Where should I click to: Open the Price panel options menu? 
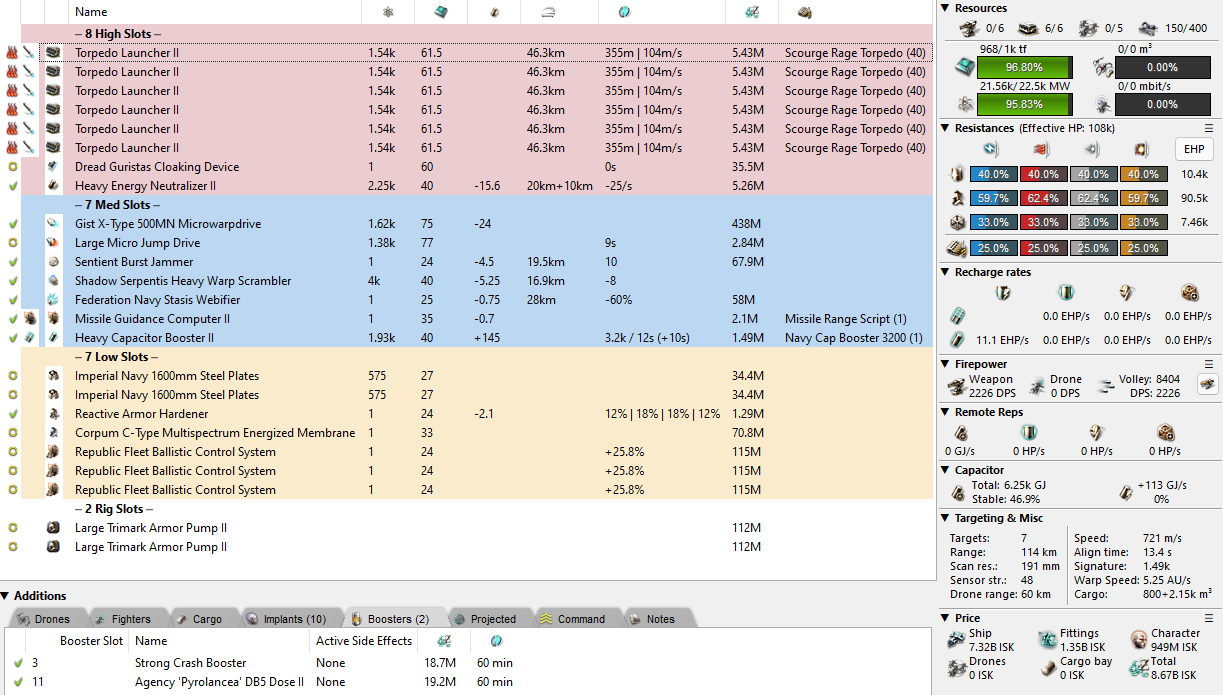click(1208, 618)
